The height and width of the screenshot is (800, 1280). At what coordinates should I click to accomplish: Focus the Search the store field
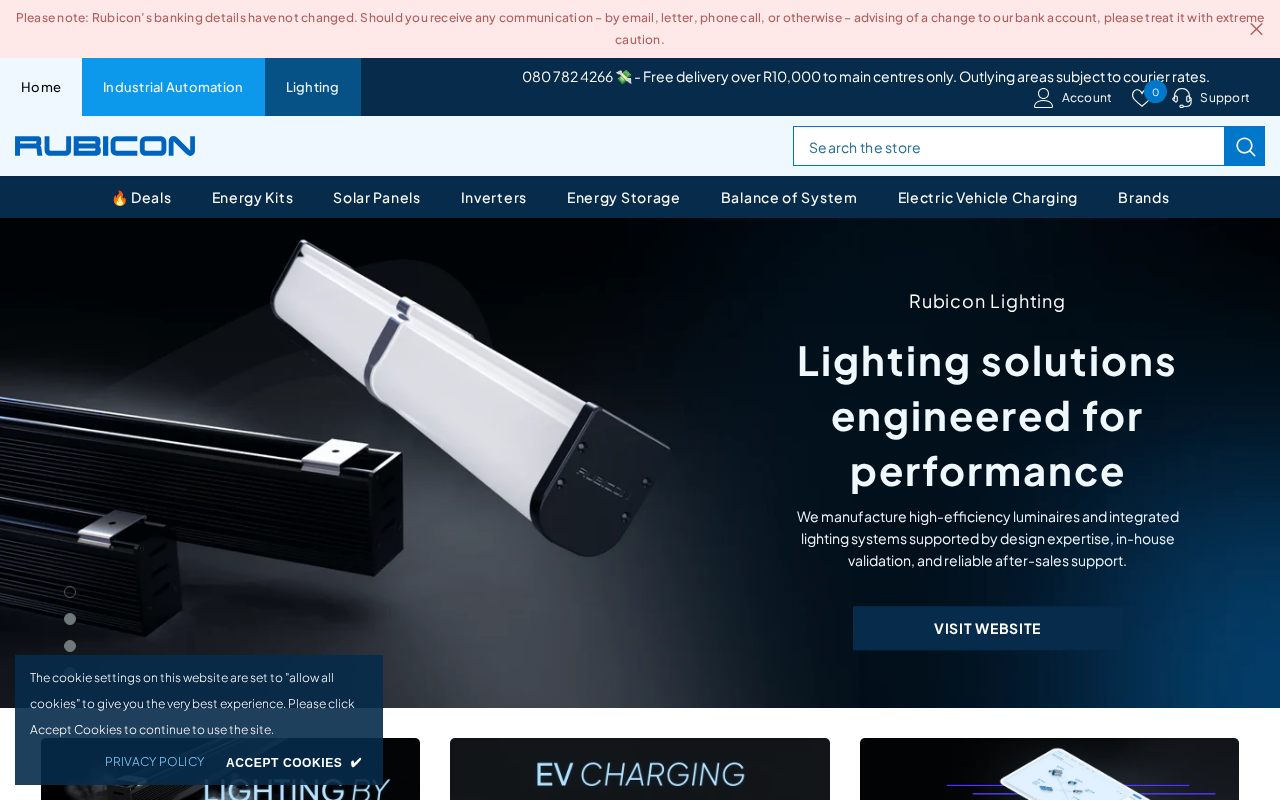point(1008,146)
